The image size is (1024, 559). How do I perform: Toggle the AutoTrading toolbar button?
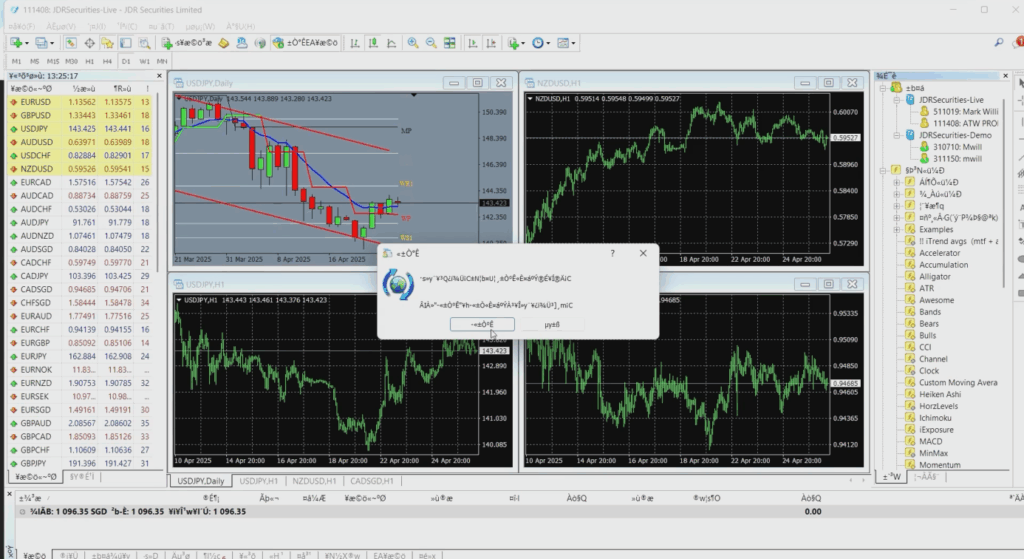pos(306,43)
